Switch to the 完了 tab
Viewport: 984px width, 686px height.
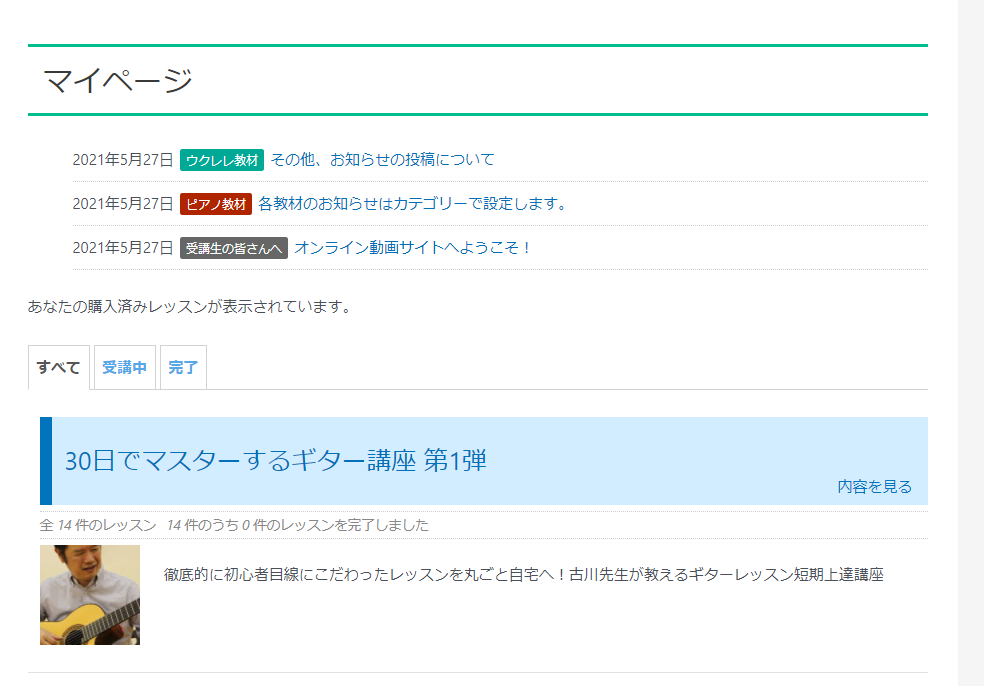(x=183, y=367)
